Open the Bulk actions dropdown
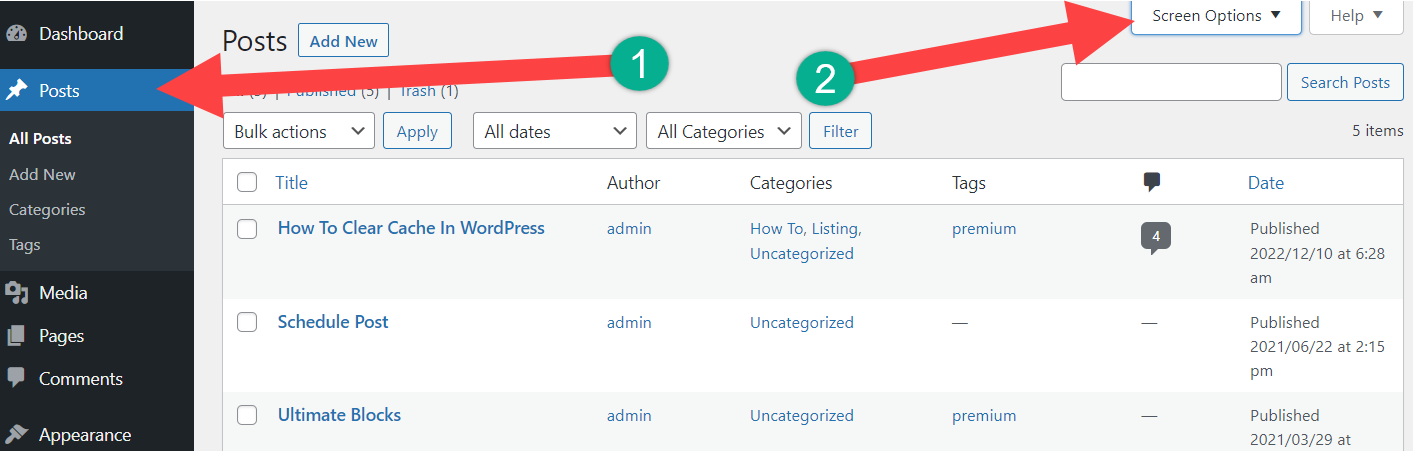1413x451 pixels. [299, 131]
